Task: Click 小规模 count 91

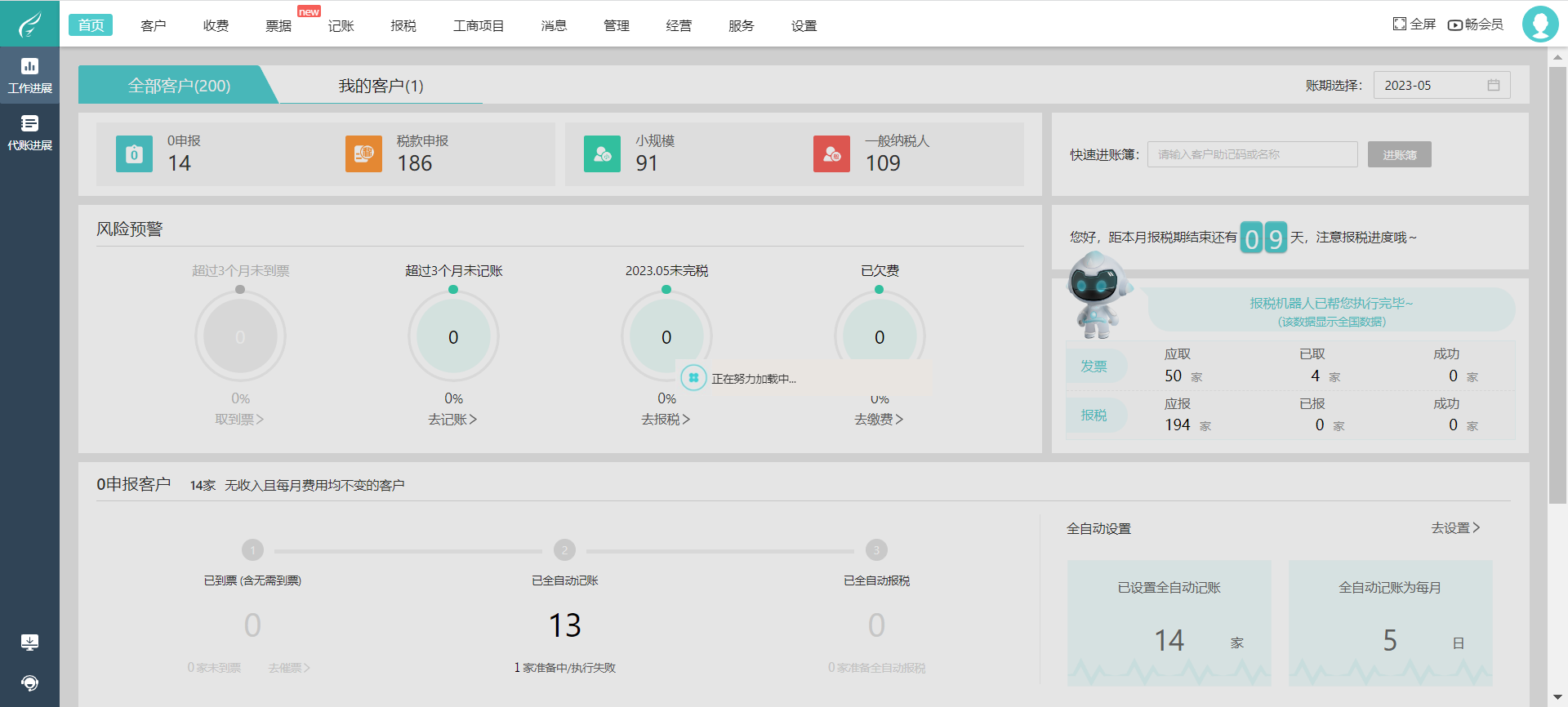Action: pos(647,163)
